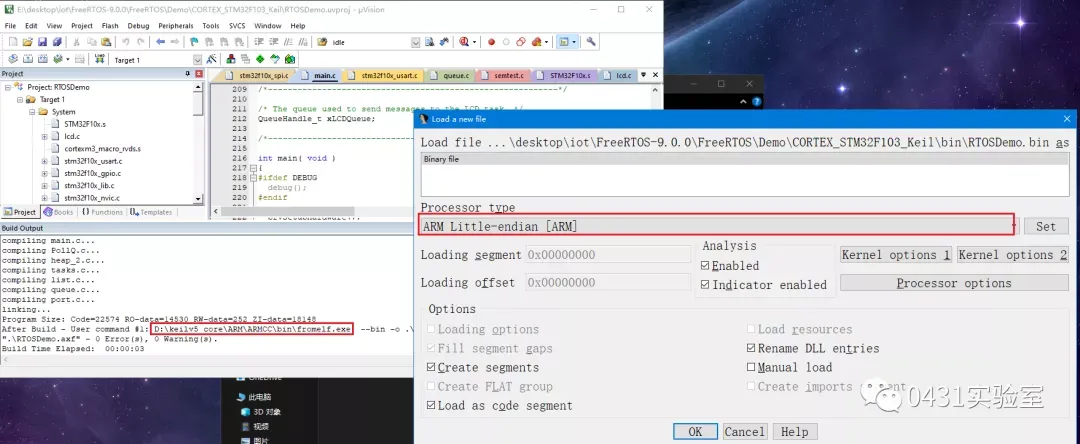Click Cancel in Load a new file dialog

(745, 432)
